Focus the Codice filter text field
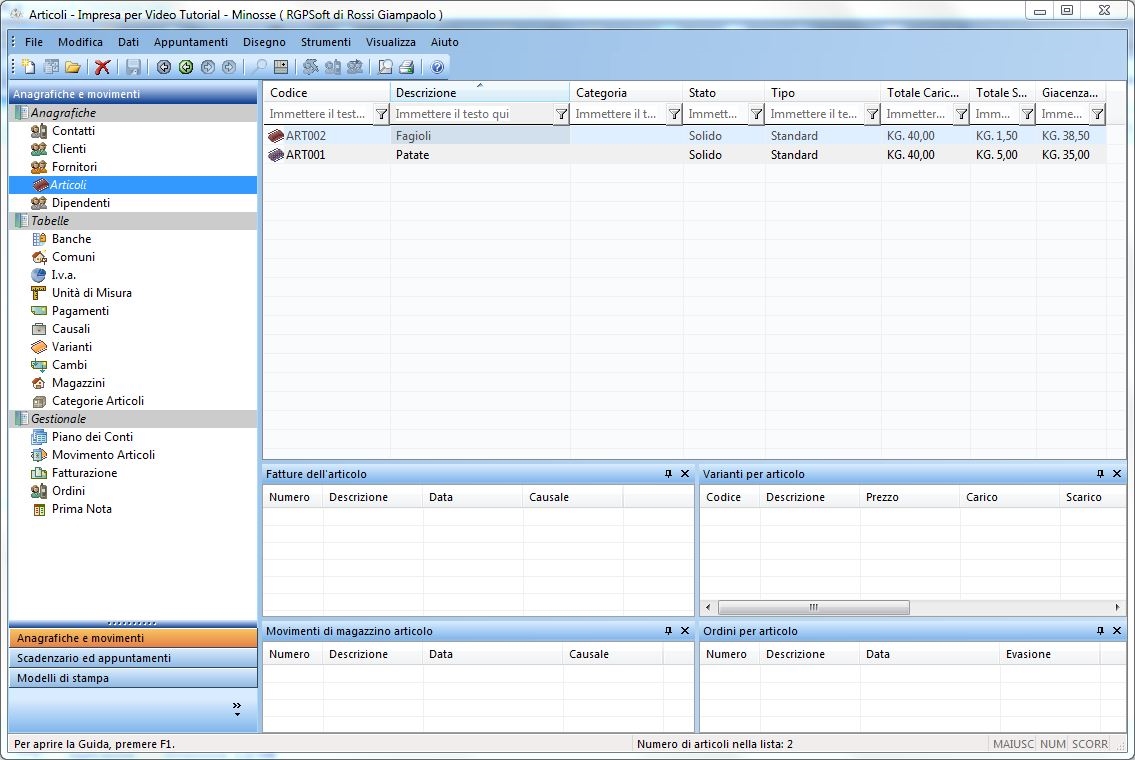Viewport: 1135px width, 760px height. point(319,114)
